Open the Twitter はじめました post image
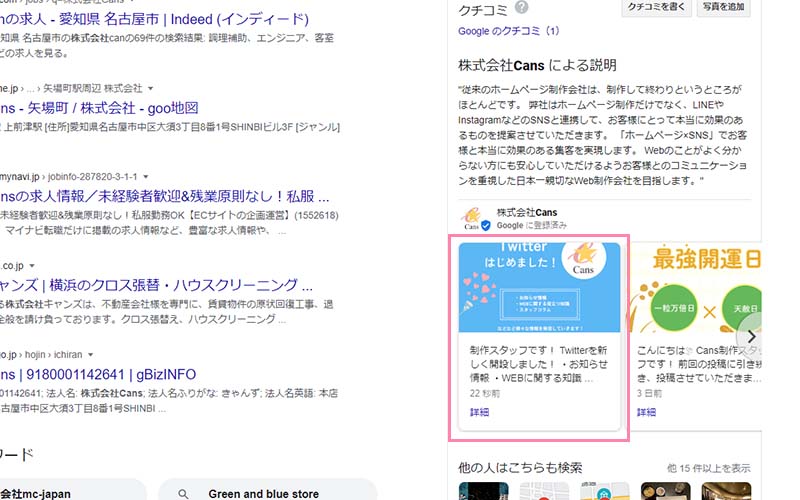 coord(539,287)
